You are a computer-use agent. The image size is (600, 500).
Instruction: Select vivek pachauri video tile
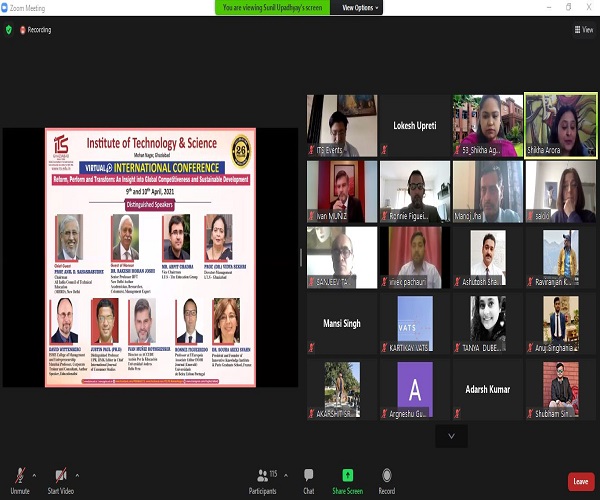point(415,257)
